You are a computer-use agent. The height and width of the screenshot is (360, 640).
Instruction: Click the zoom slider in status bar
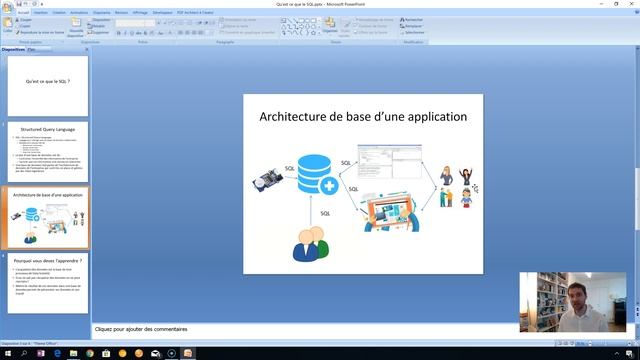click(x=608, y=344)
